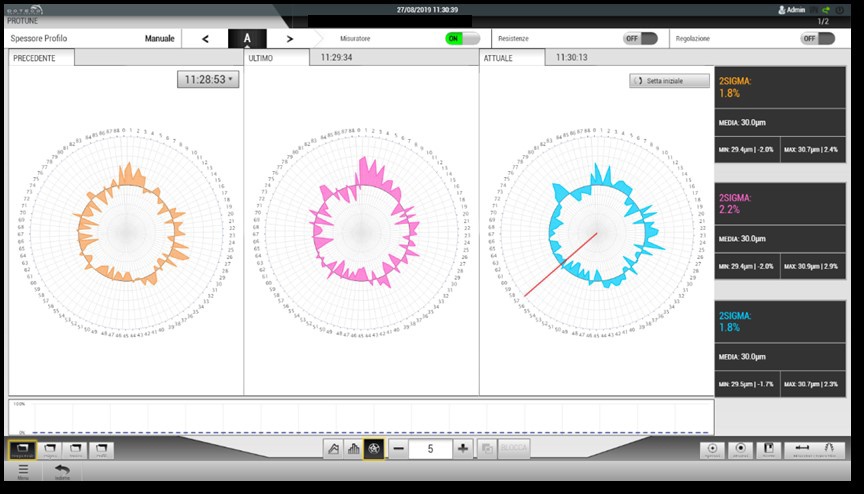Switch to the line profile view icon

(335, 449)
